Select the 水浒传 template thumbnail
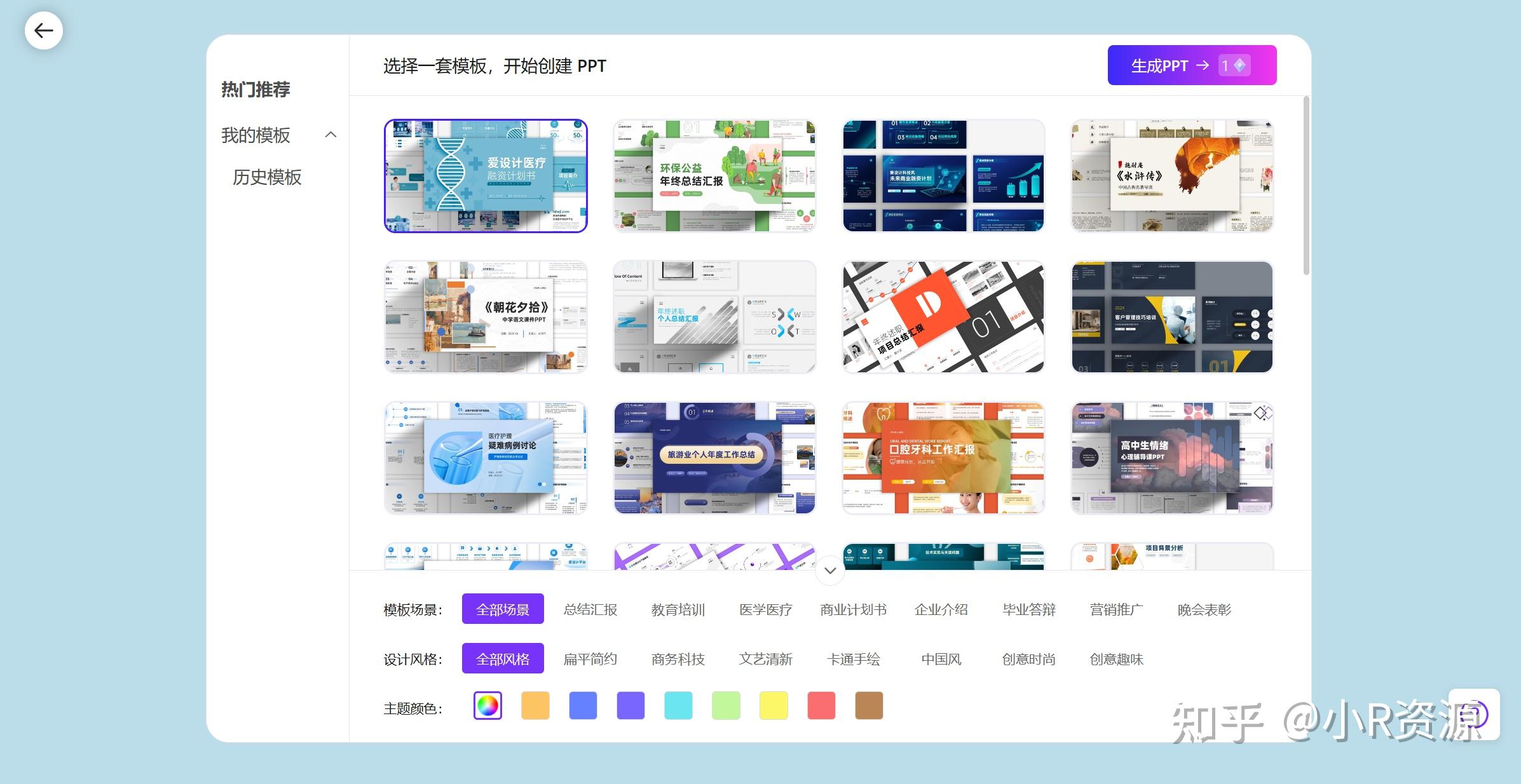The height and width of the screenshot is (784, 1521). point(1171,175)
